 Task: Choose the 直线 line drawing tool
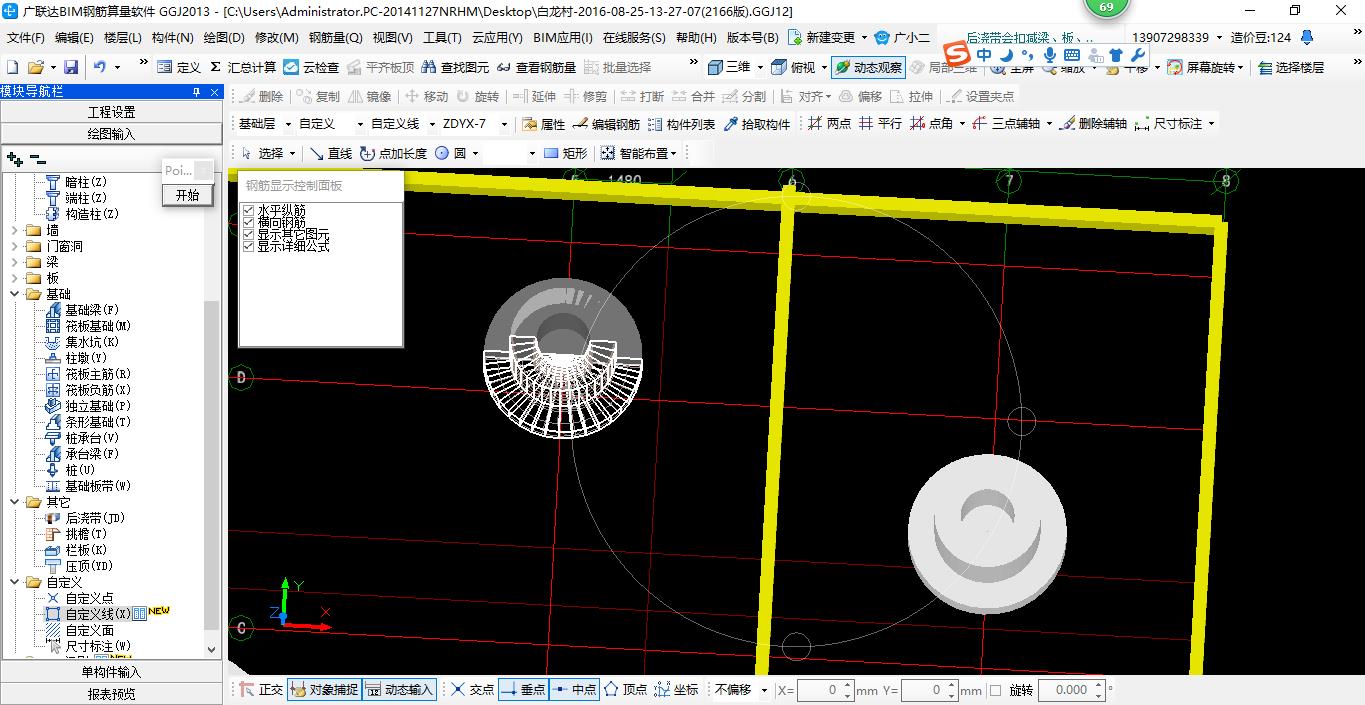pos(331,153)
